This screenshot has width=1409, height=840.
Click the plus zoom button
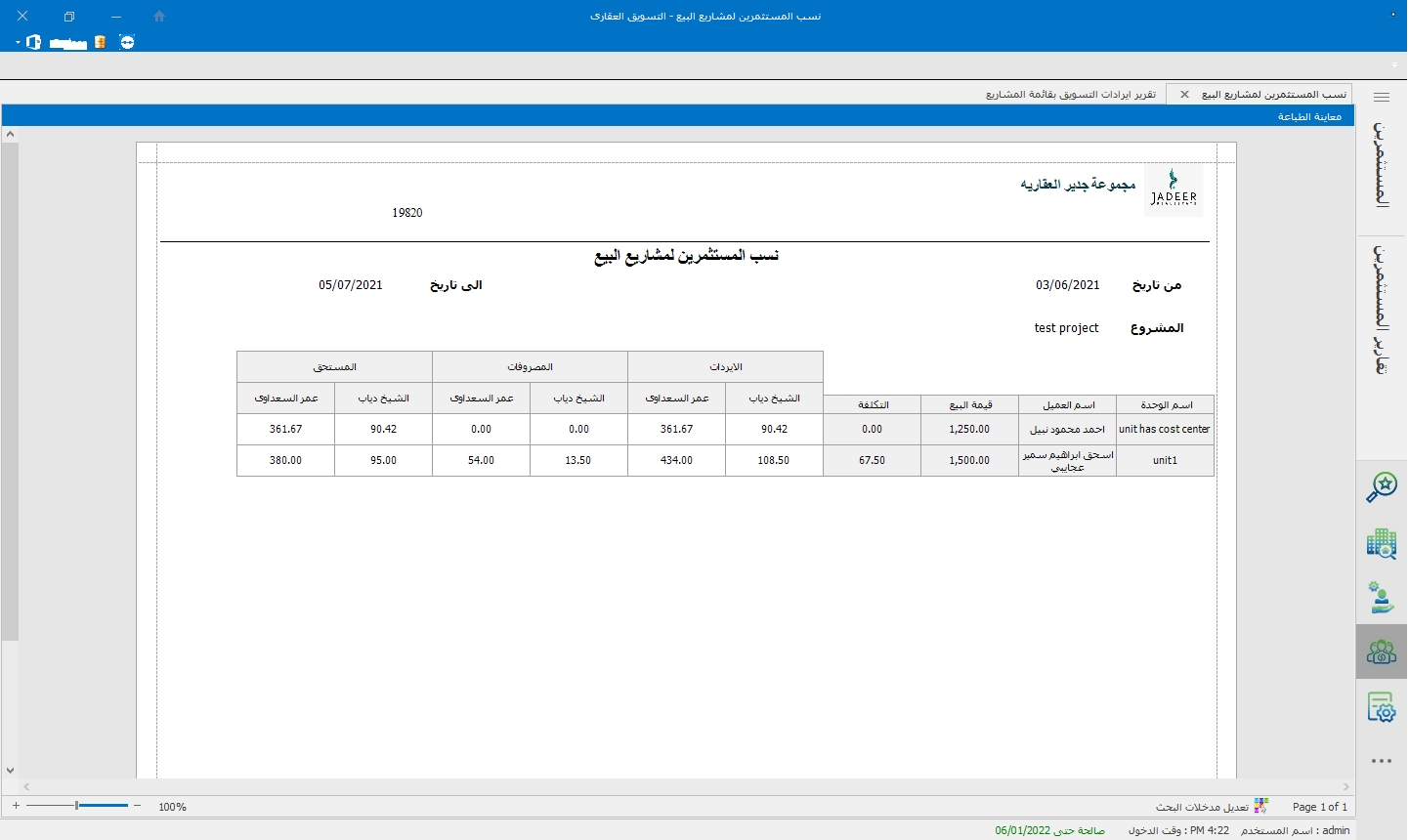[x=16, y=806]
